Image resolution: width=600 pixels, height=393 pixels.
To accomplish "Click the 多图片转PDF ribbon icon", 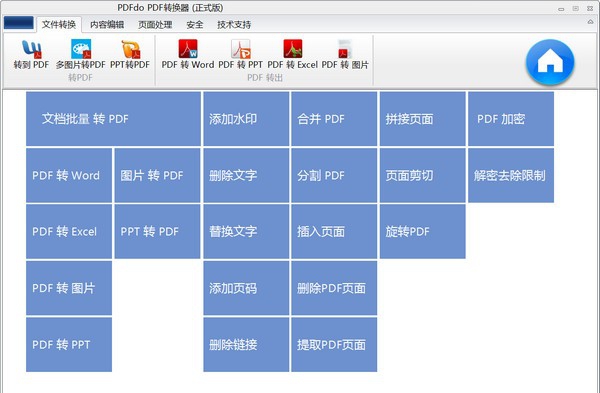I will (80, 55).
